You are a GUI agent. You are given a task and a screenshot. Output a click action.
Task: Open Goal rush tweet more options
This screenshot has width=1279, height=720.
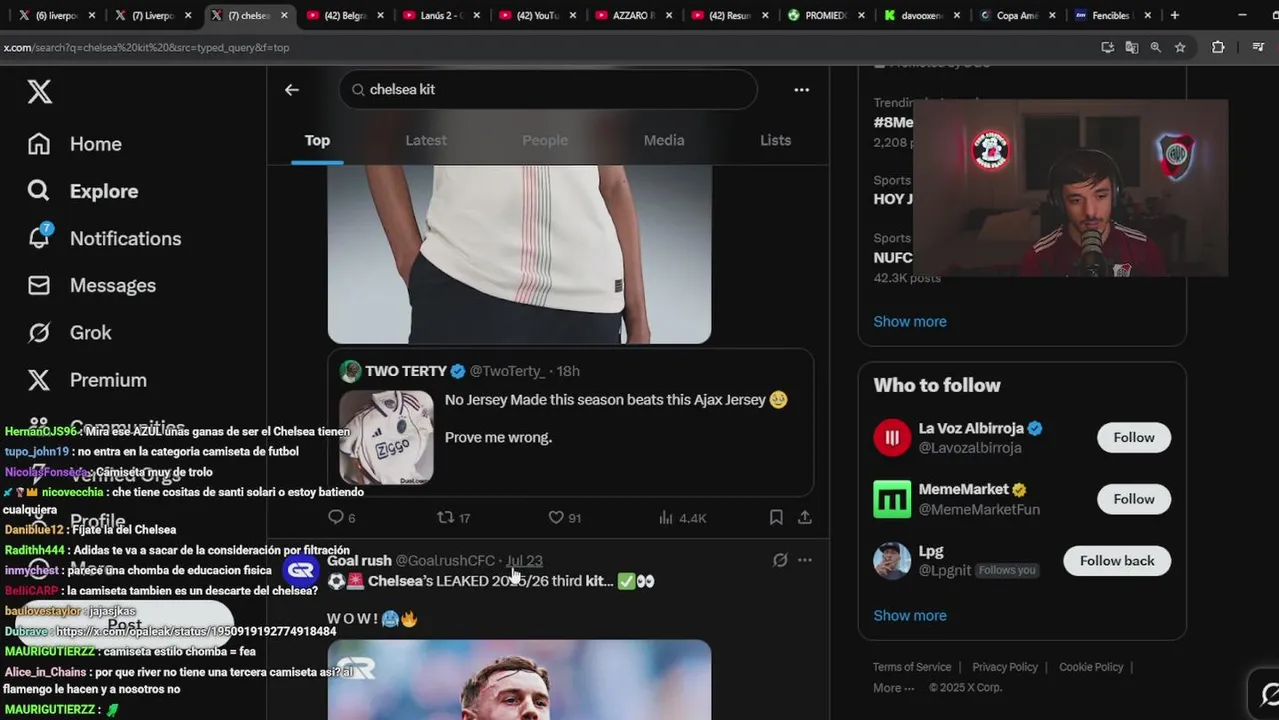point(805,560)
